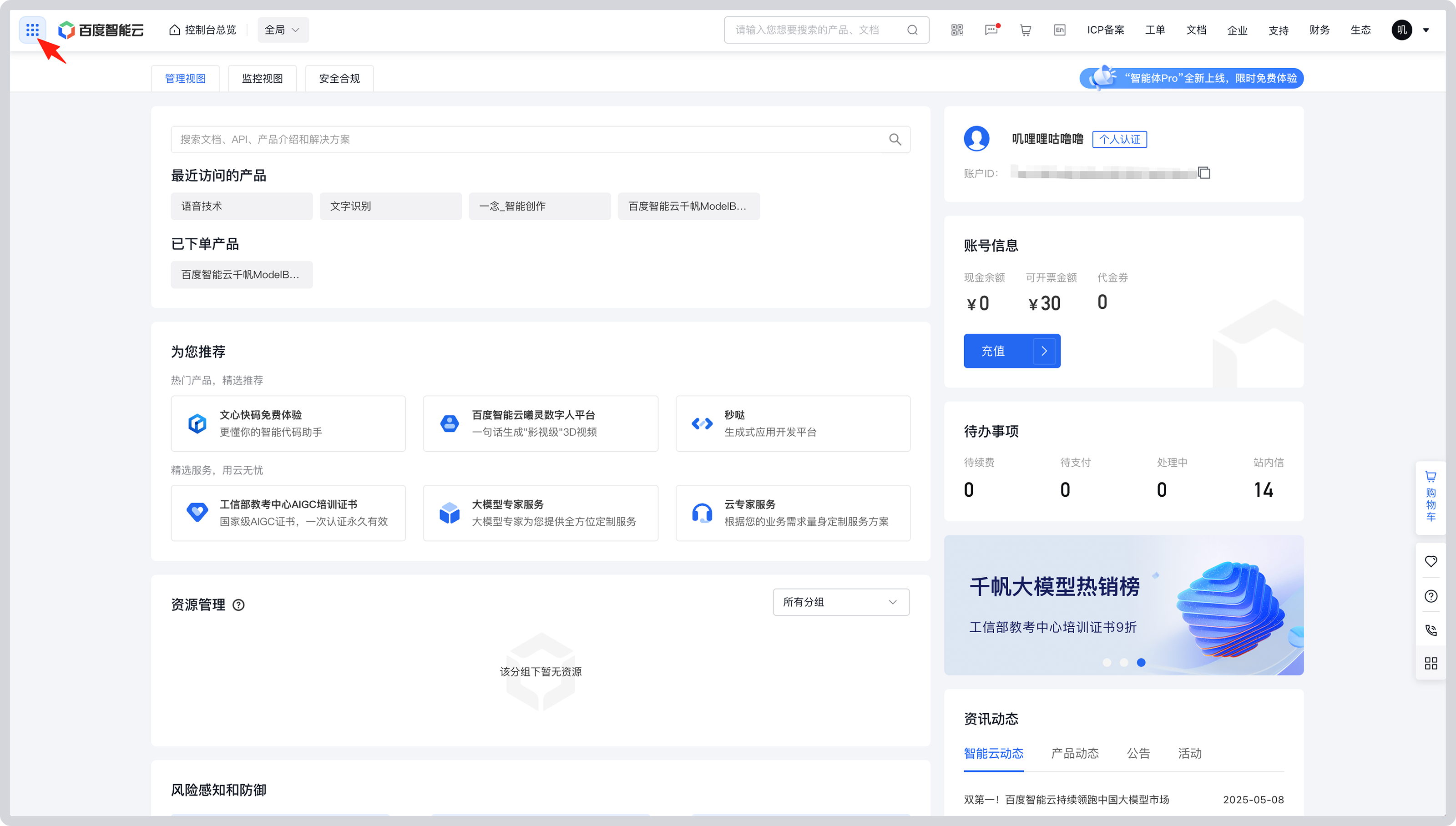Switch language via the En icon
The width and height of the screenshot is (1456, 826).
pyautogui.click(x=1059, y=30)
